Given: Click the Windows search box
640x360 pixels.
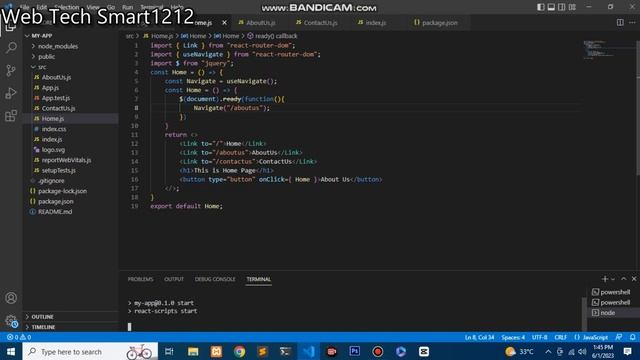Looking at the screenshot, I should click(90, 351).
